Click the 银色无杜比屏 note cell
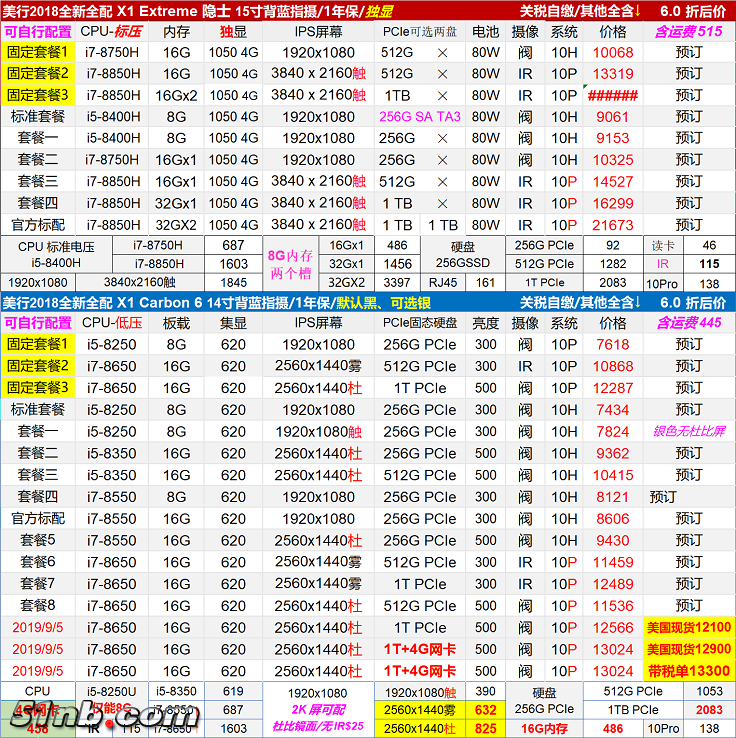The height and width of the screenshot is (738, 736). [x=688, y=432]
